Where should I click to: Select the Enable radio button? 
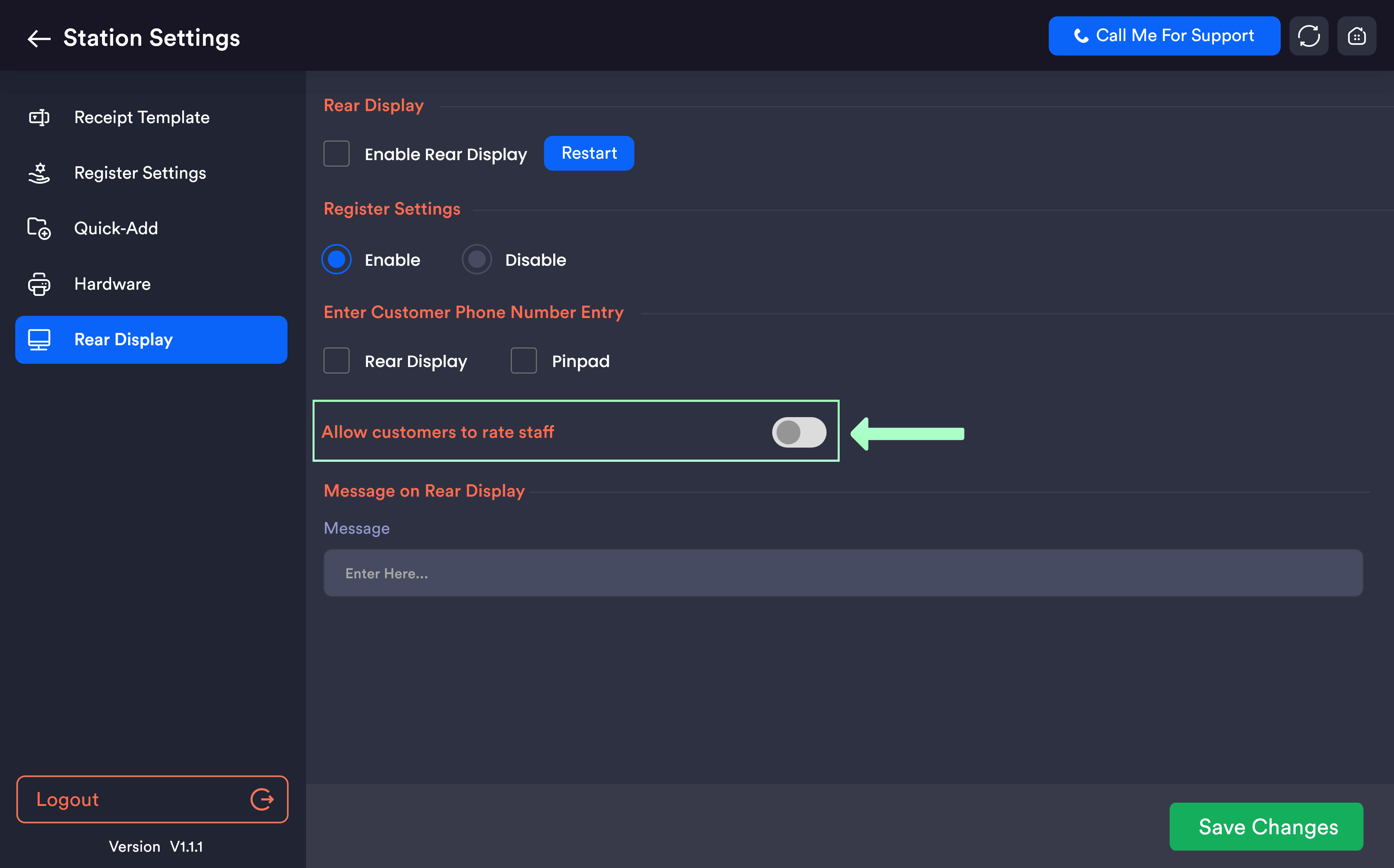click(x=336, y=260)
